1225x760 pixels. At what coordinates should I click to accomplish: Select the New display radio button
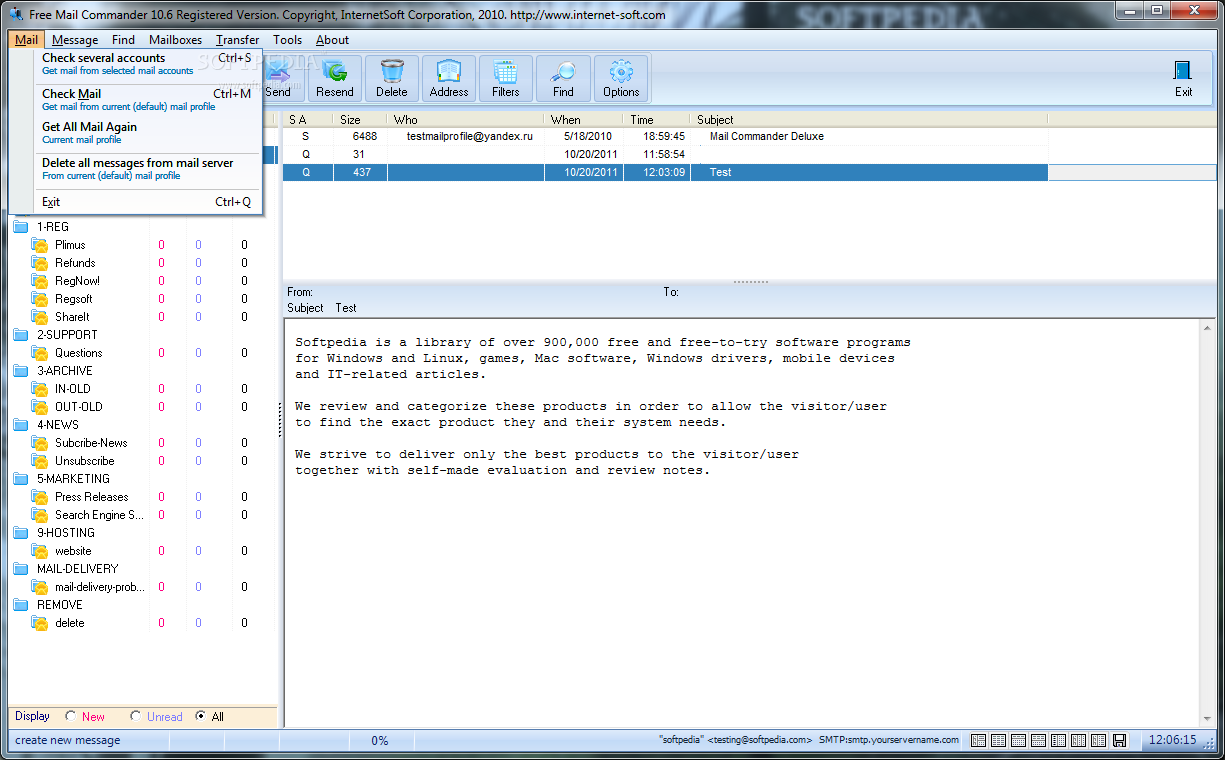(x=71, y=716)
